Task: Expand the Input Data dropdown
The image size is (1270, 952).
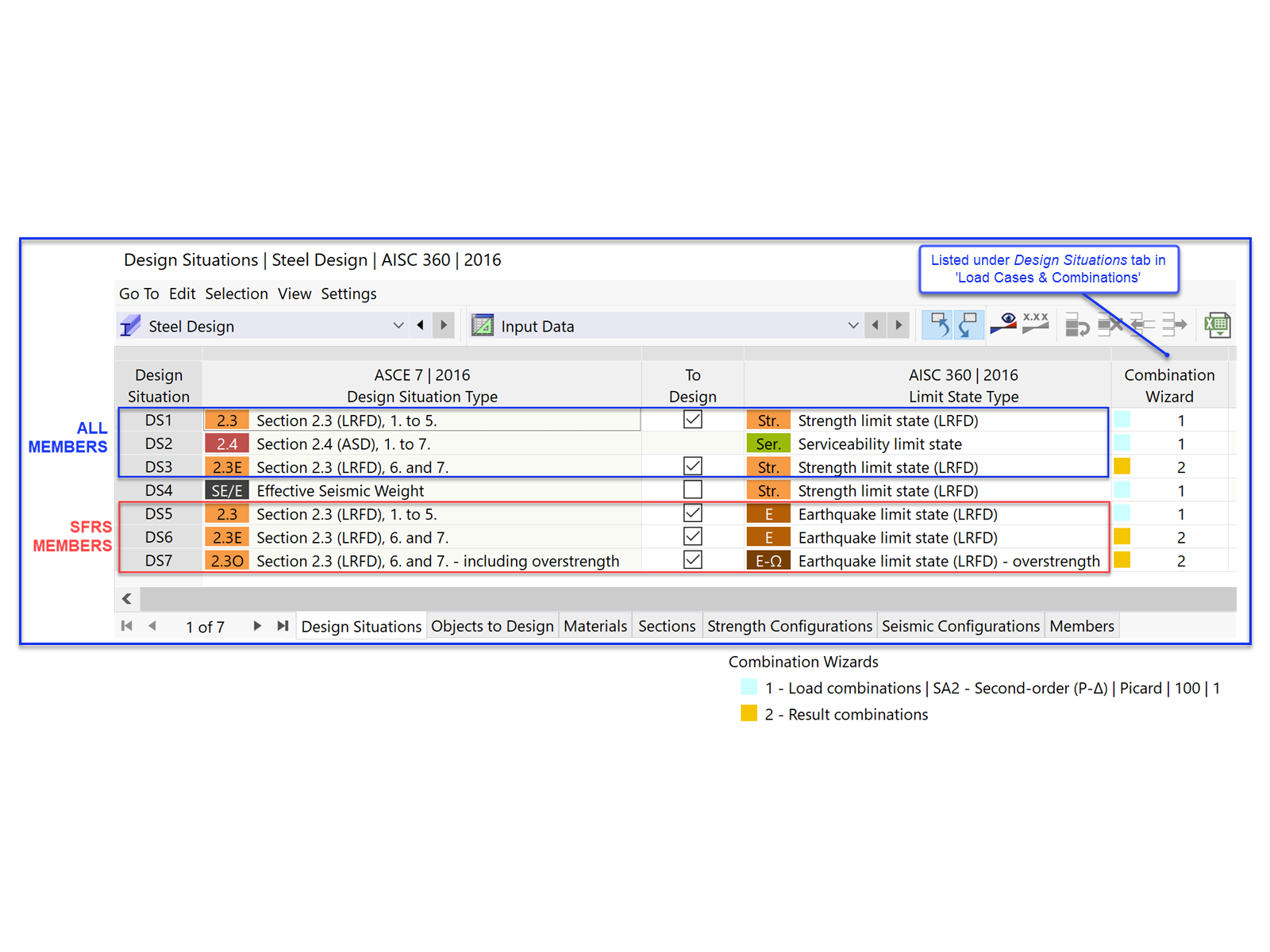Action: (x=853, y=325)
